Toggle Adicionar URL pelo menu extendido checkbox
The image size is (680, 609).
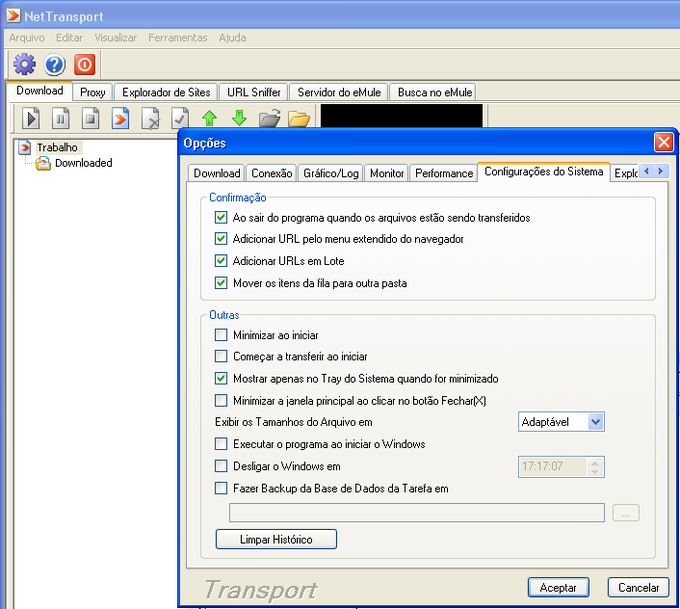pyautogui.click(x=221, y=239)
